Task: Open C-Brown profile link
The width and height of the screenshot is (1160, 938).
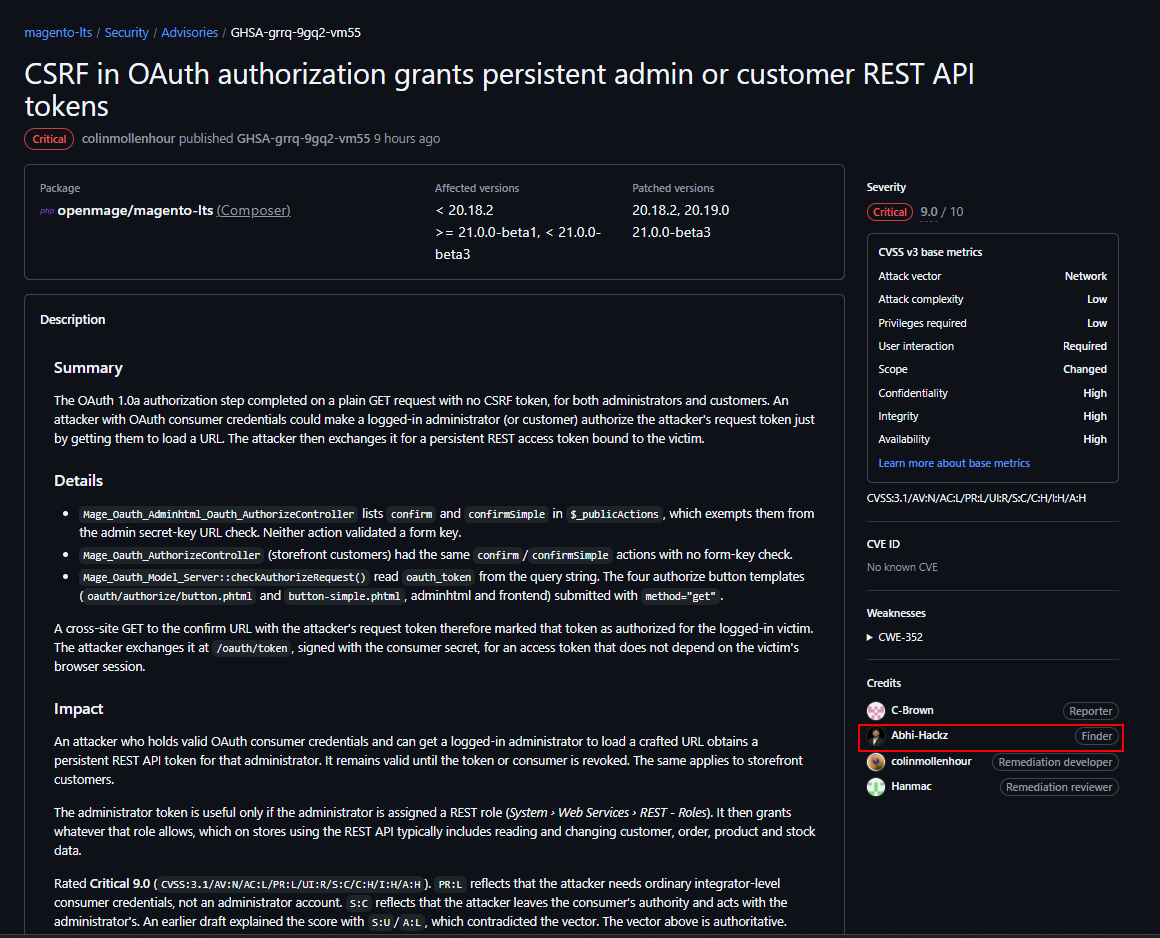Action: pyautogui.click(x=912, y=710)
